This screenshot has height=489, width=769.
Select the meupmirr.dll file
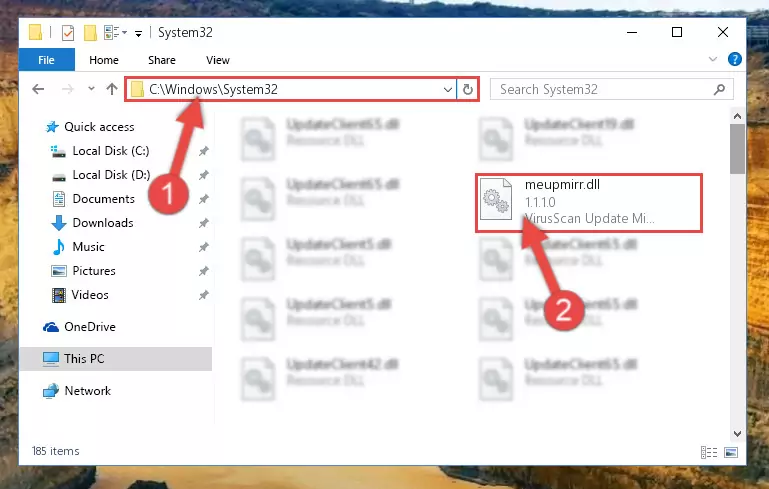[588, 202]
